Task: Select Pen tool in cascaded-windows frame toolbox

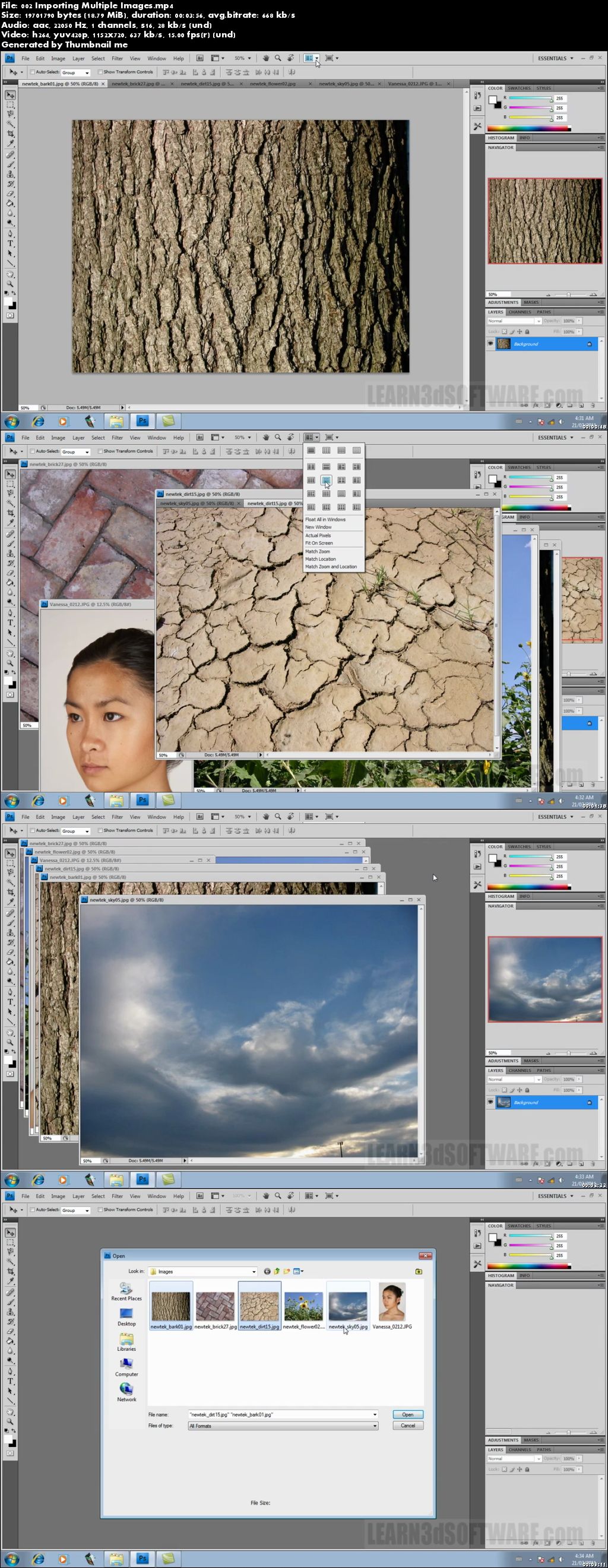Action: 10,992
